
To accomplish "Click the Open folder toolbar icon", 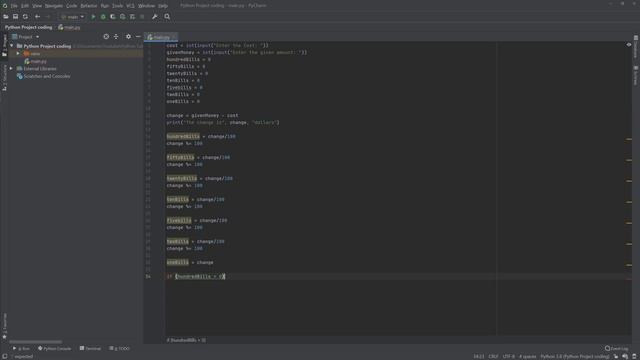I will point(6,17).
